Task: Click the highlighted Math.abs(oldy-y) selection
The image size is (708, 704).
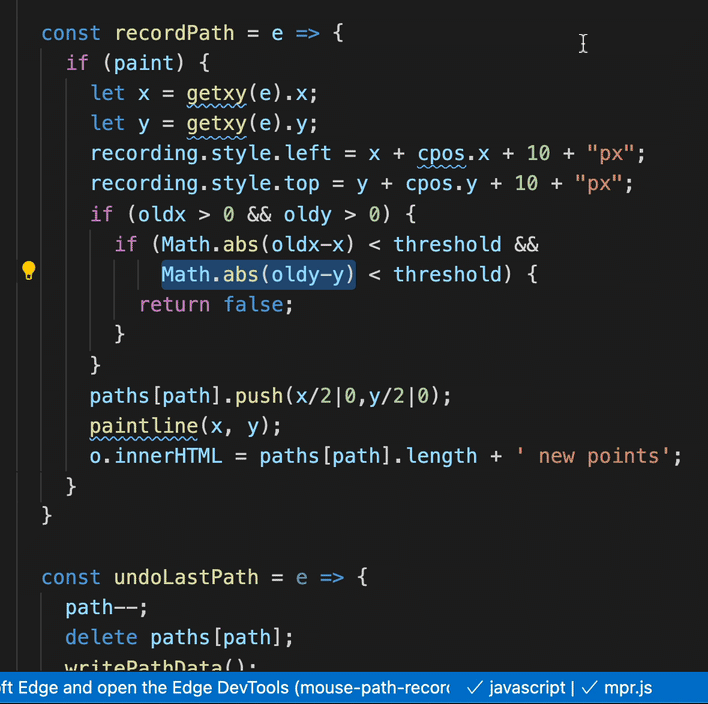Action: click(x=258, y=274)
